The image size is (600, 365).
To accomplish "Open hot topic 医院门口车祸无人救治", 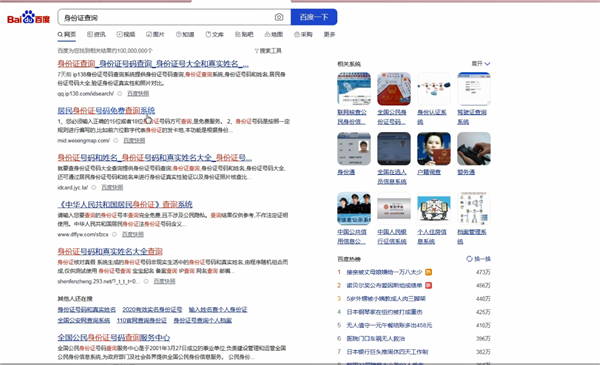I will point(375,339).
